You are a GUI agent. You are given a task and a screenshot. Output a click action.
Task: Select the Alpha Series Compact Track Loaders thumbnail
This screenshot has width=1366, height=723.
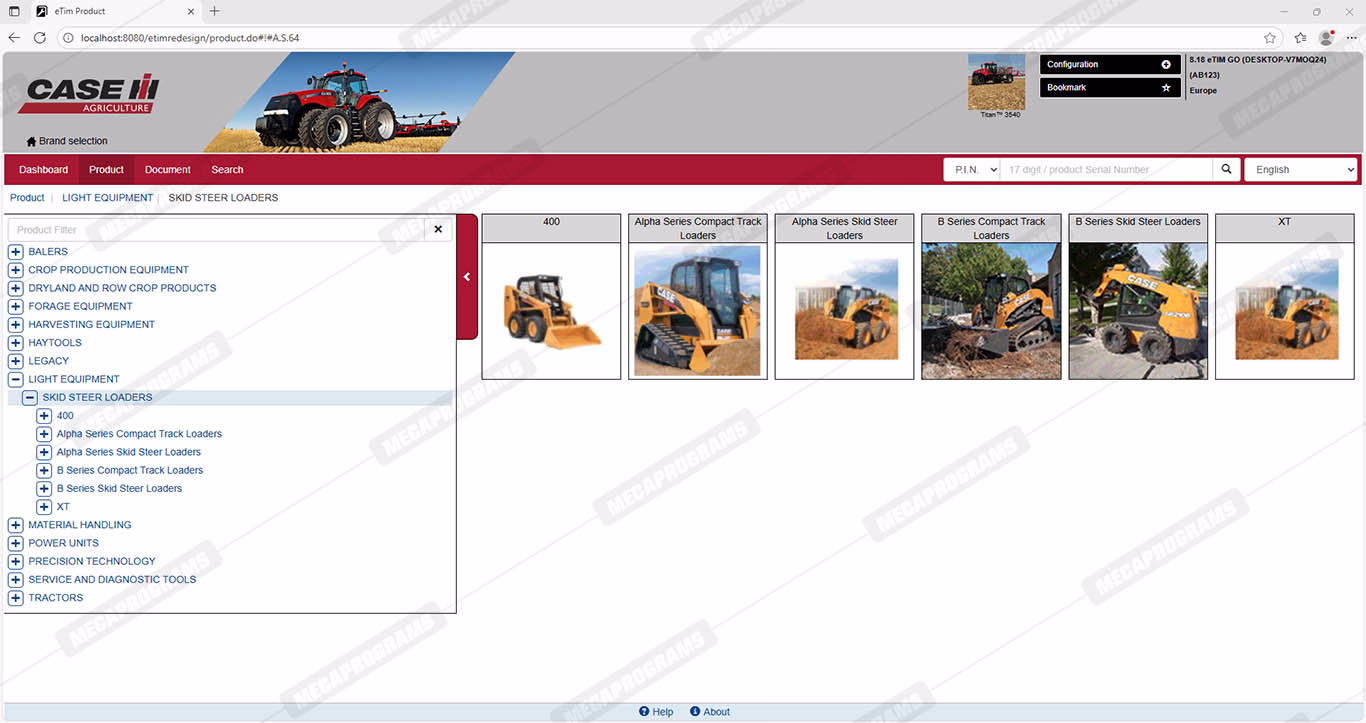point(697,311)
